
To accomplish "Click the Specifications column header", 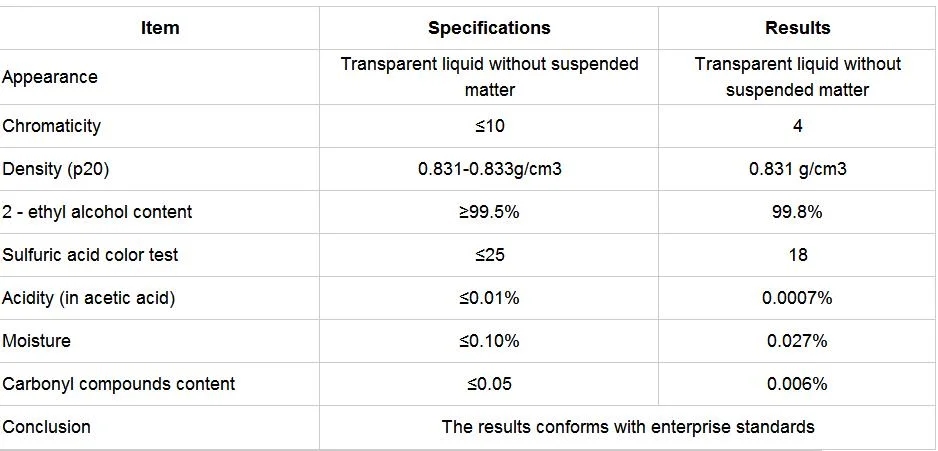I will pyautogui.click(x=489, y=28).
